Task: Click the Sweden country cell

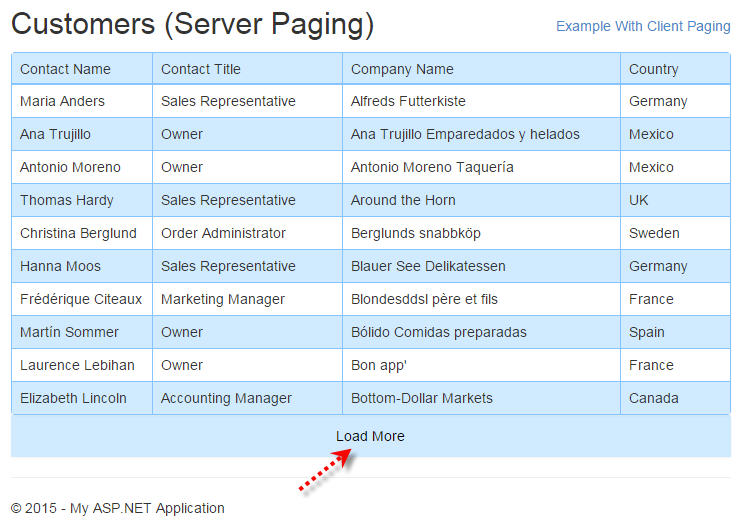Action: tap(675, 233)
